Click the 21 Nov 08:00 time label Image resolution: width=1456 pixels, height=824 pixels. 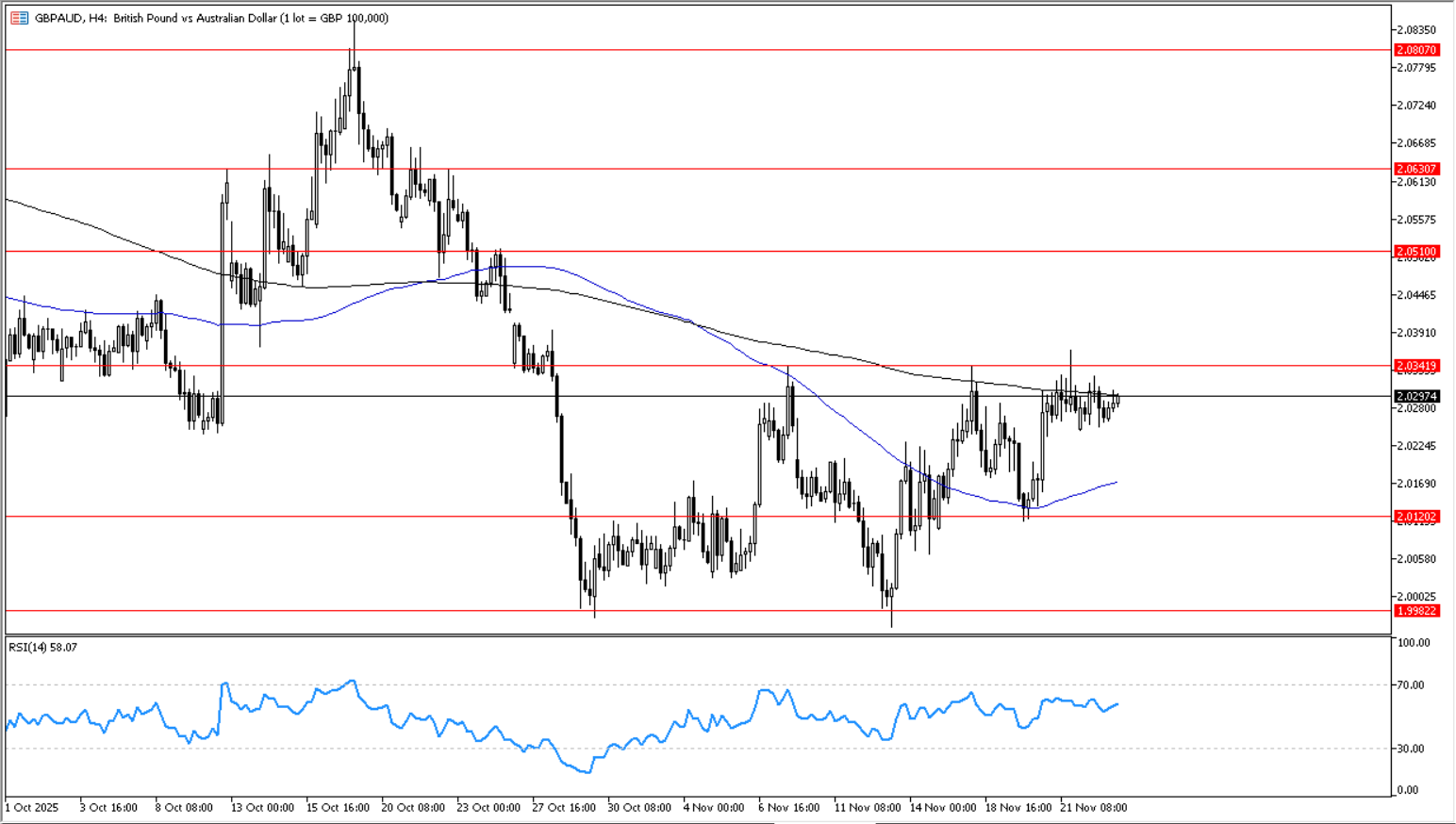1094,808
